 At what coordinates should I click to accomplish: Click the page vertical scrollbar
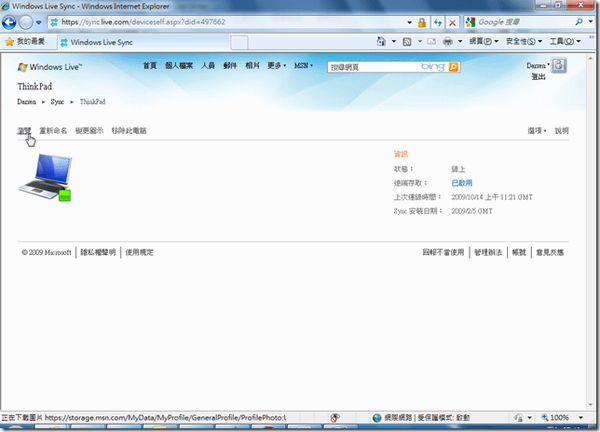(590, 232)
